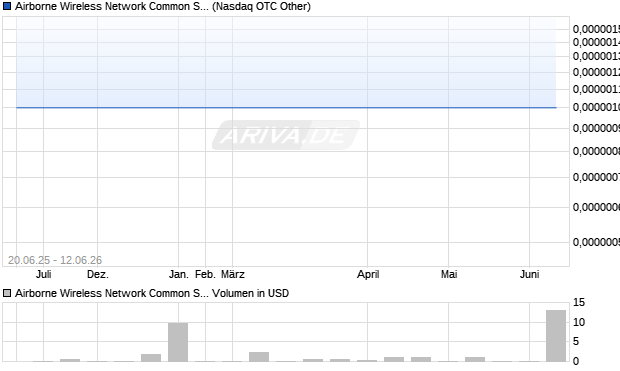620x371 pixels.
Task: Click the 'Juli' x-axis label
Action: (x=43, y=274)
